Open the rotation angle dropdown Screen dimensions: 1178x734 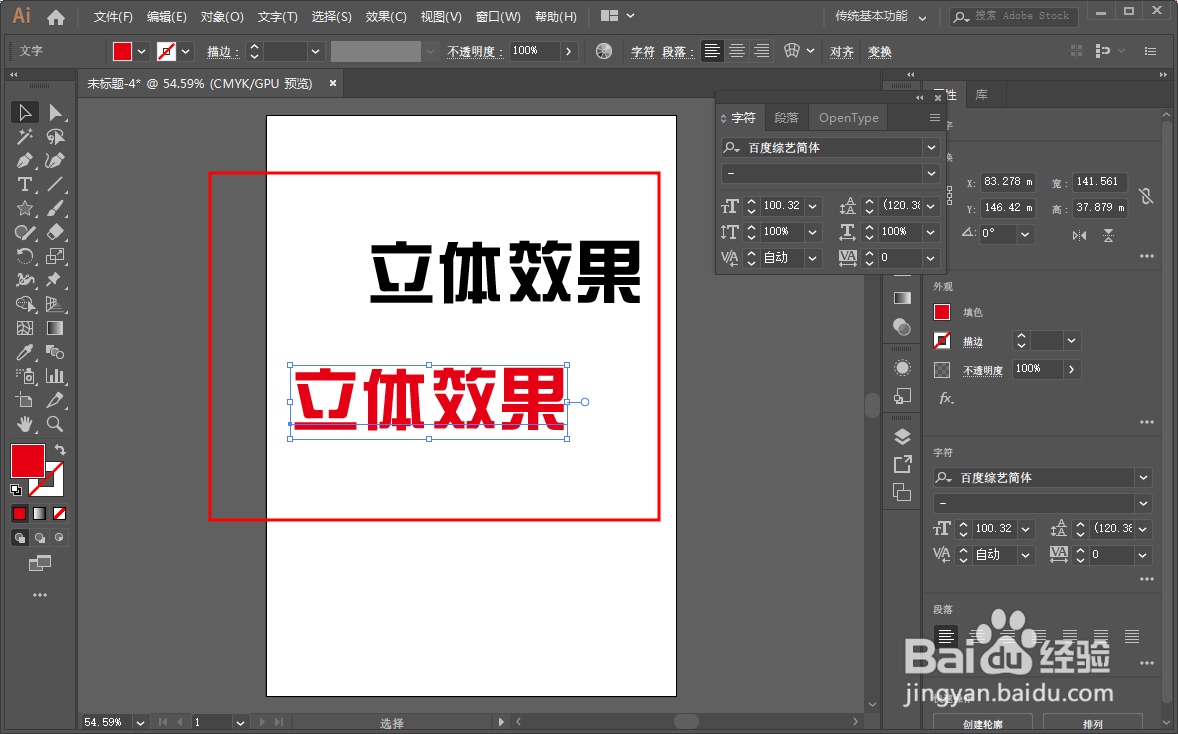(x=1025, y=234)
